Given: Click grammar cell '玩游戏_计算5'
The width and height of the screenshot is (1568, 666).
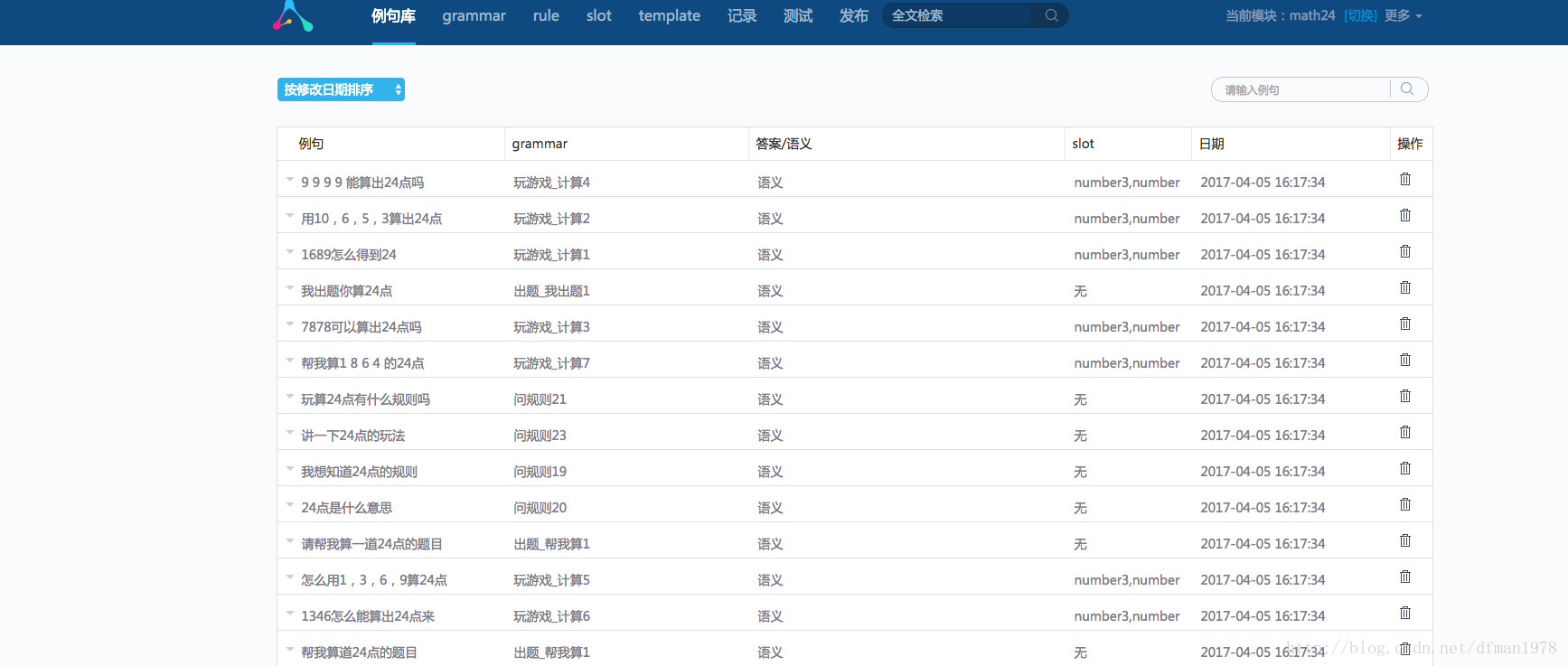Looking at the screenshot, I should [x=551, y=580].
